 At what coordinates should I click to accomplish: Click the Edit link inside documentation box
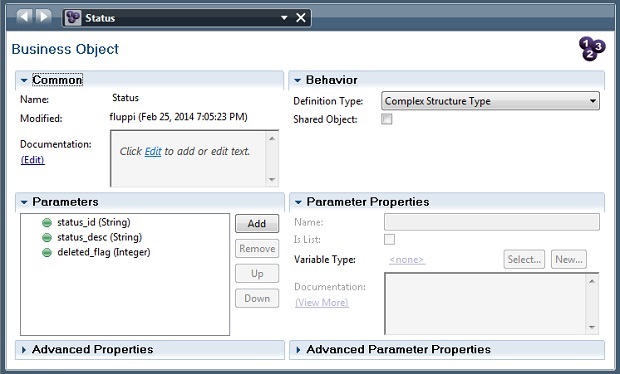pyautogui.click(x=153, y=151)
